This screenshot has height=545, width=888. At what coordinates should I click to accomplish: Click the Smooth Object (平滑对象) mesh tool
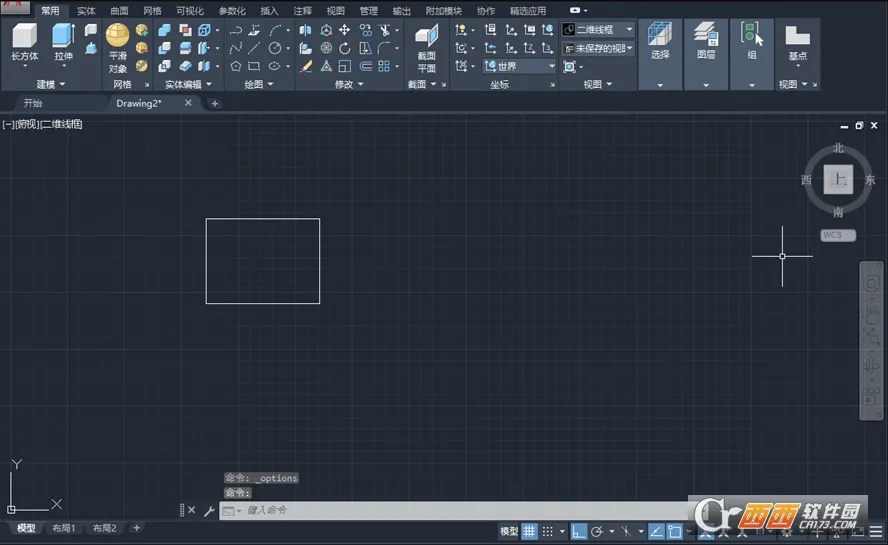pos(117,48)
